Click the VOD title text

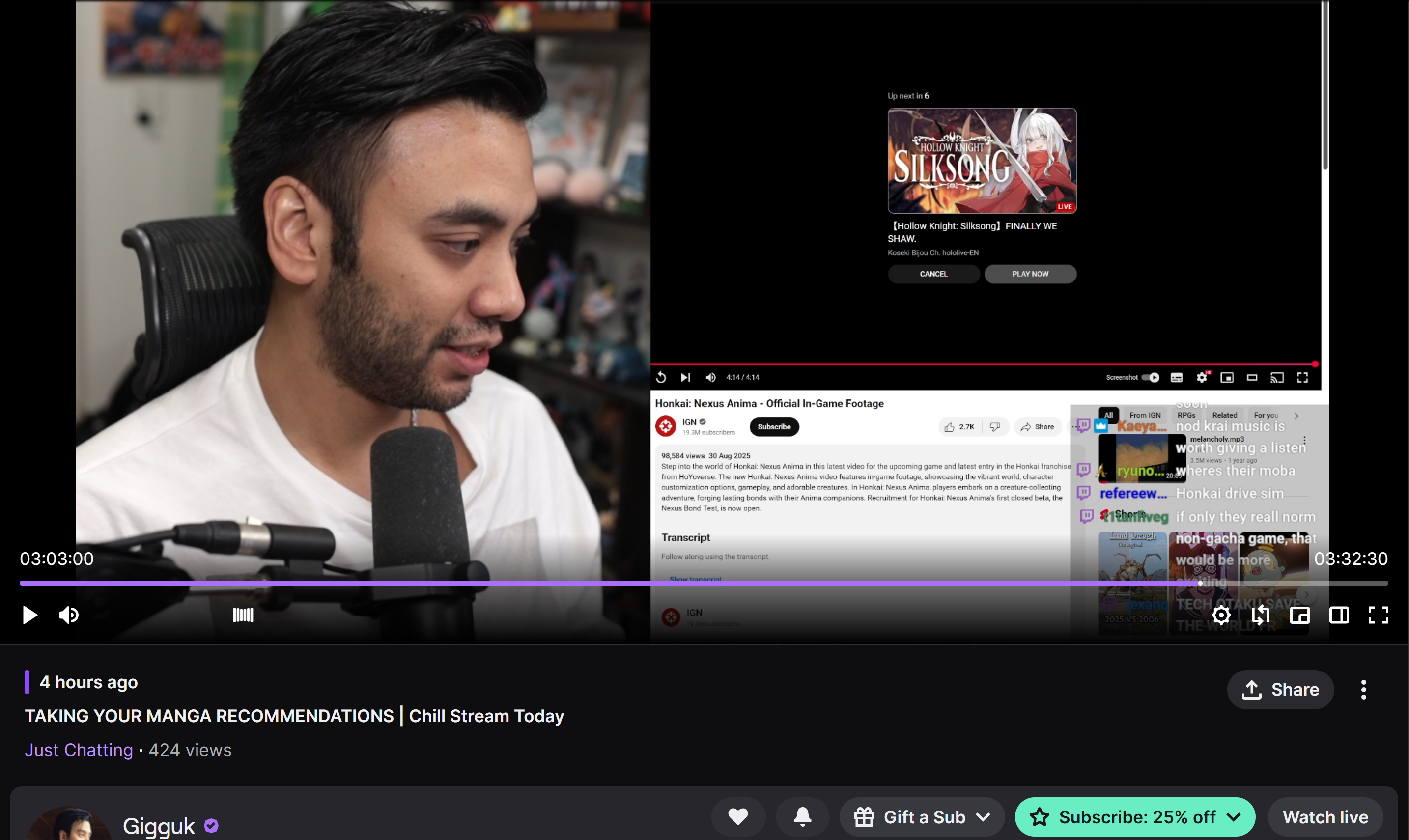click(x=294, y=715)
